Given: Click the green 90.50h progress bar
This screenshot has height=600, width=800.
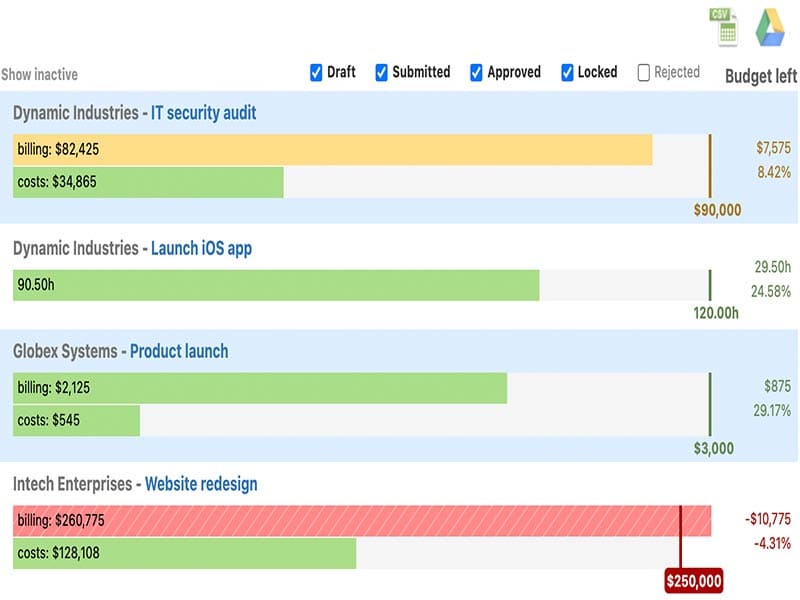Looking at the screenshot, I should click(x=276, y=285).
